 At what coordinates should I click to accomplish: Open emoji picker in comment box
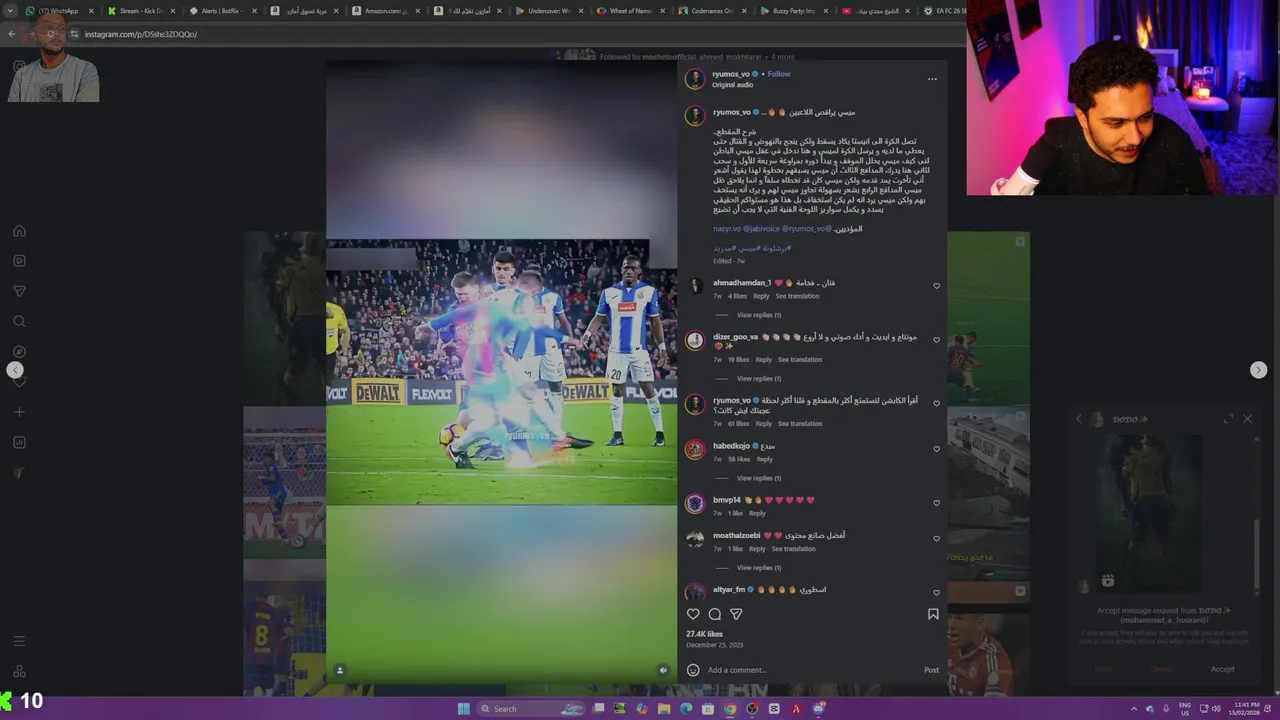(693, 670)
